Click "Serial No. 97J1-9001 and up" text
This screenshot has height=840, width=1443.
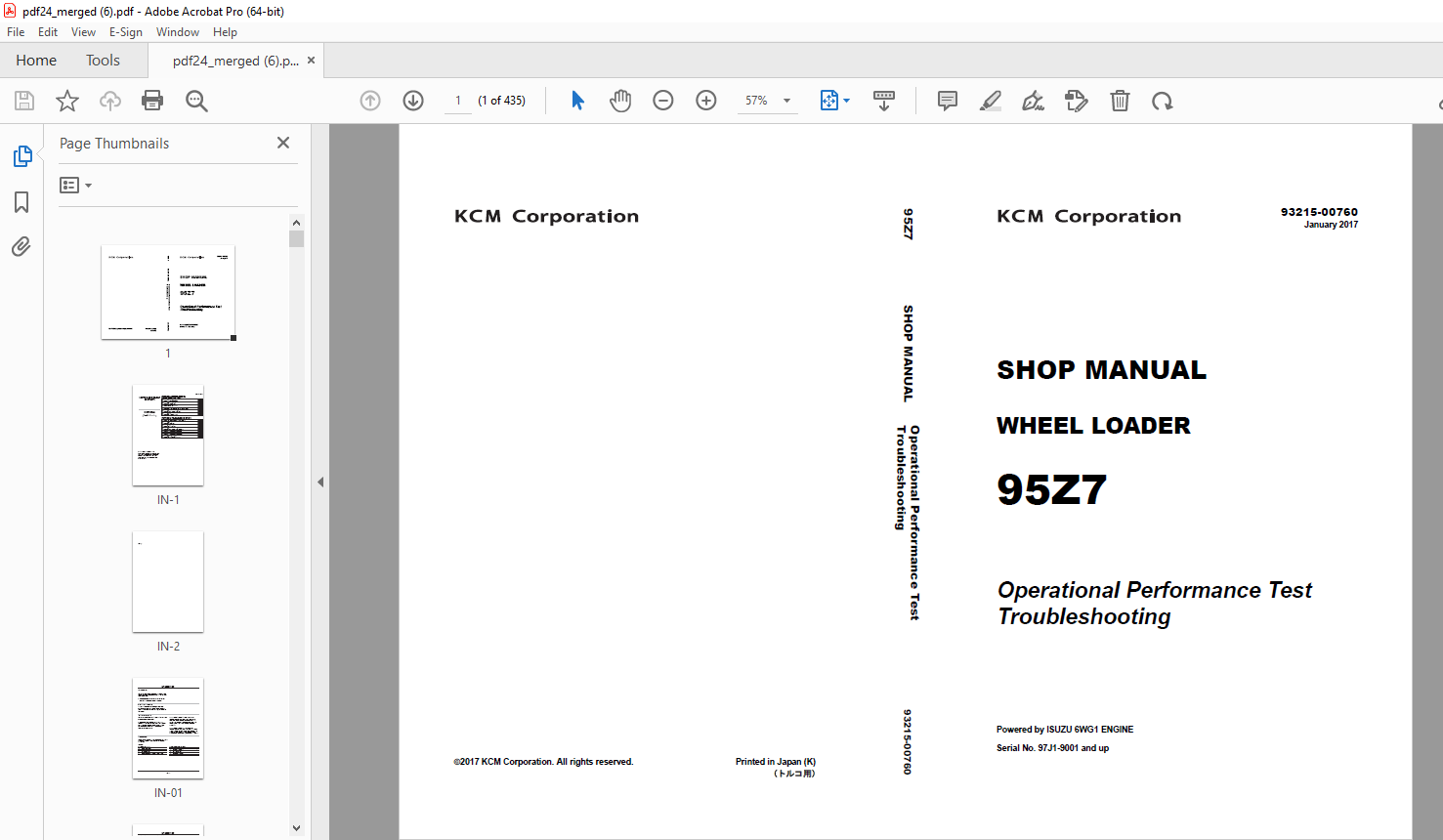(x=1052, y=748)
